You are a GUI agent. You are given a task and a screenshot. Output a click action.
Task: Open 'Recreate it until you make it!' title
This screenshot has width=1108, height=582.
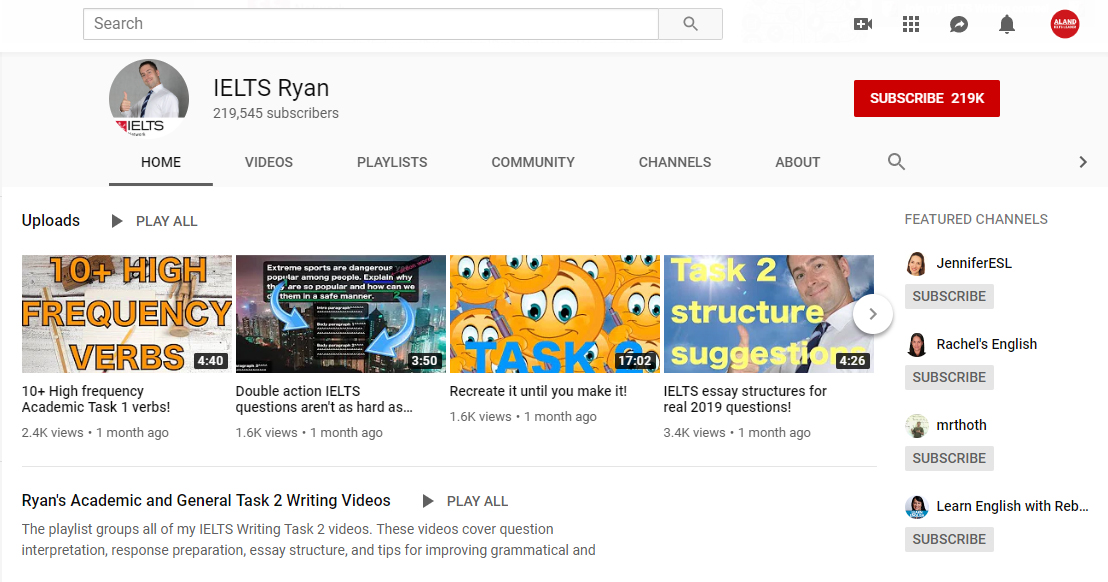tap(538, 391)
